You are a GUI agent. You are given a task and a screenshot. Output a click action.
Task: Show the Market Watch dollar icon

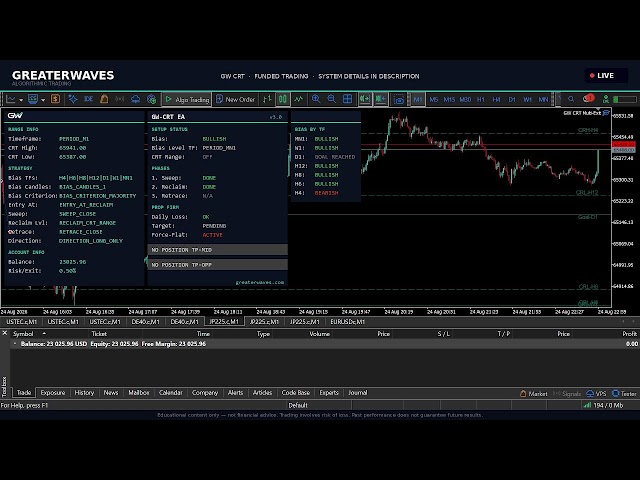coord(56,99)
